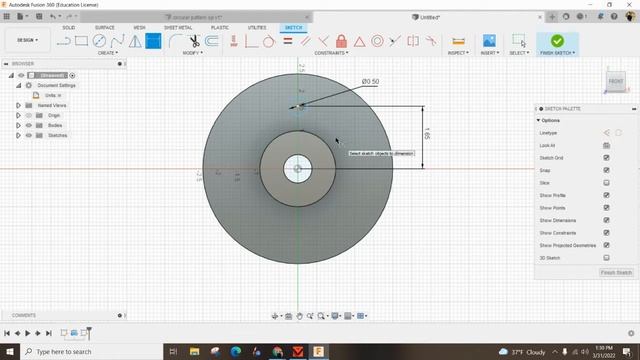The height and width of the screenshot is (360, 640).
Task: Enable the Slice checkbox
Action: pyautogui.click(x=607, y=183)
